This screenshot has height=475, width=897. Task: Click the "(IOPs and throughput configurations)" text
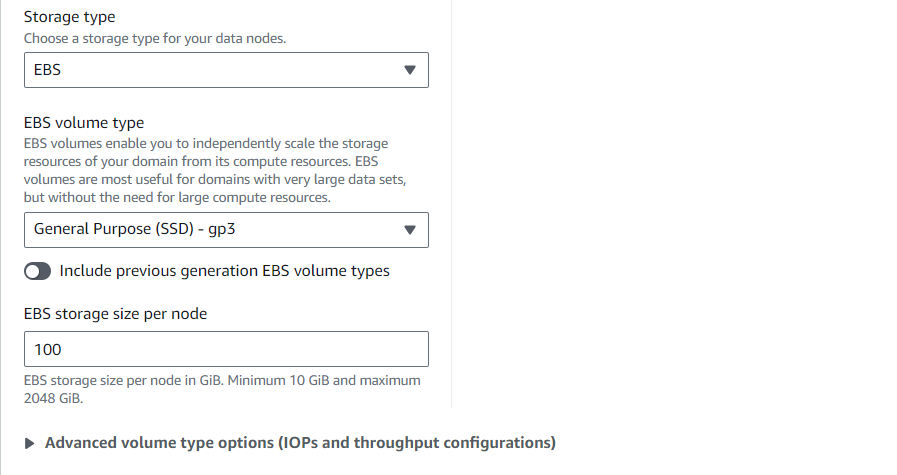[416, 442]
